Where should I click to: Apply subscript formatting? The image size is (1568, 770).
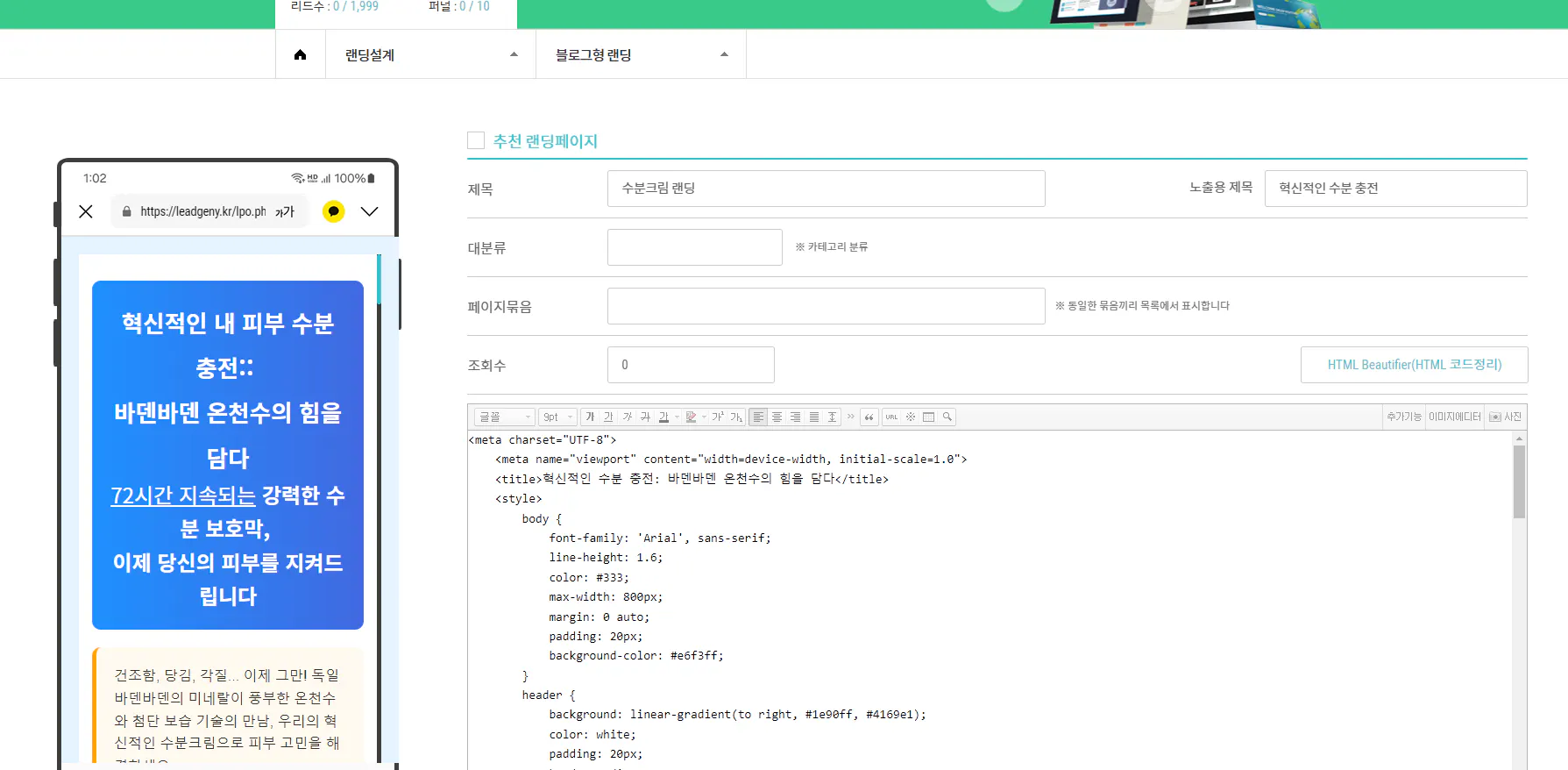pyautogui.click(x=735, y=417)
